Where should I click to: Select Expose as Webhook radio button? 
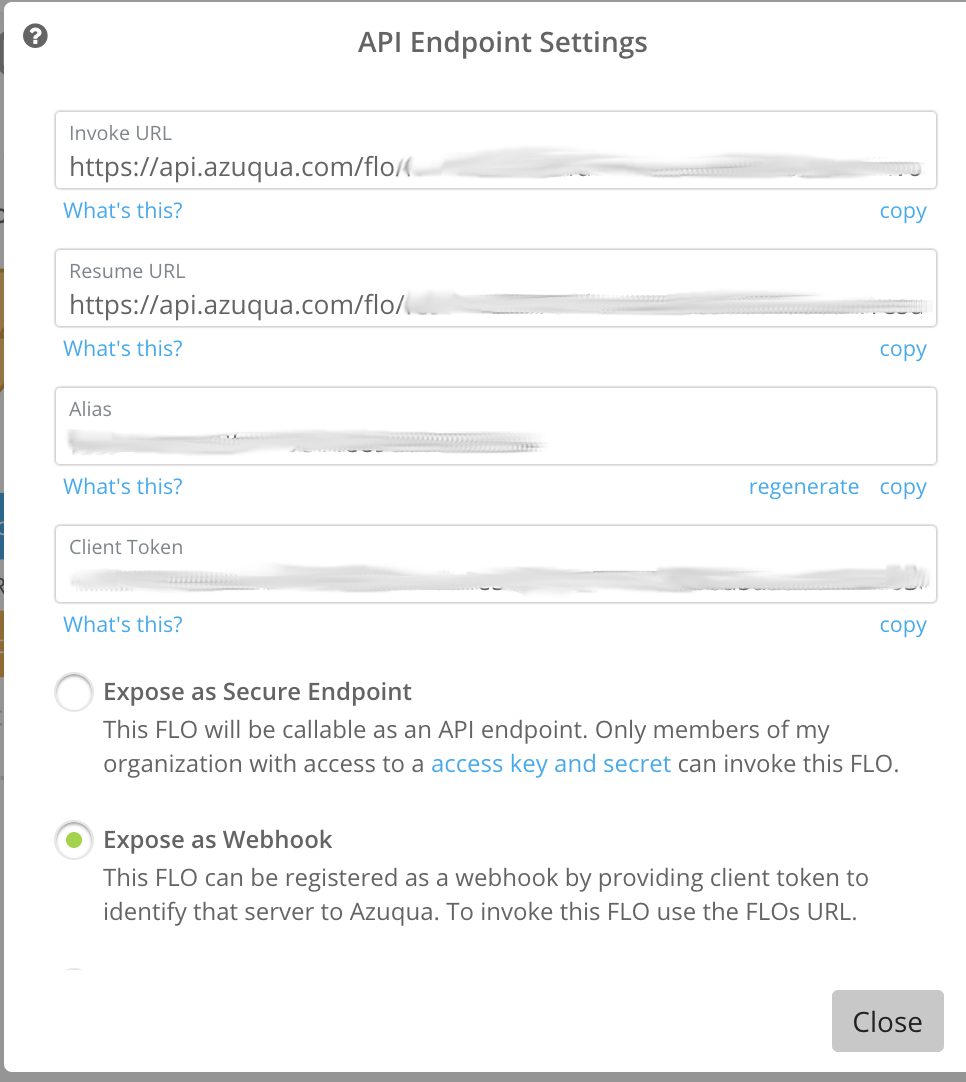[74, 841]
